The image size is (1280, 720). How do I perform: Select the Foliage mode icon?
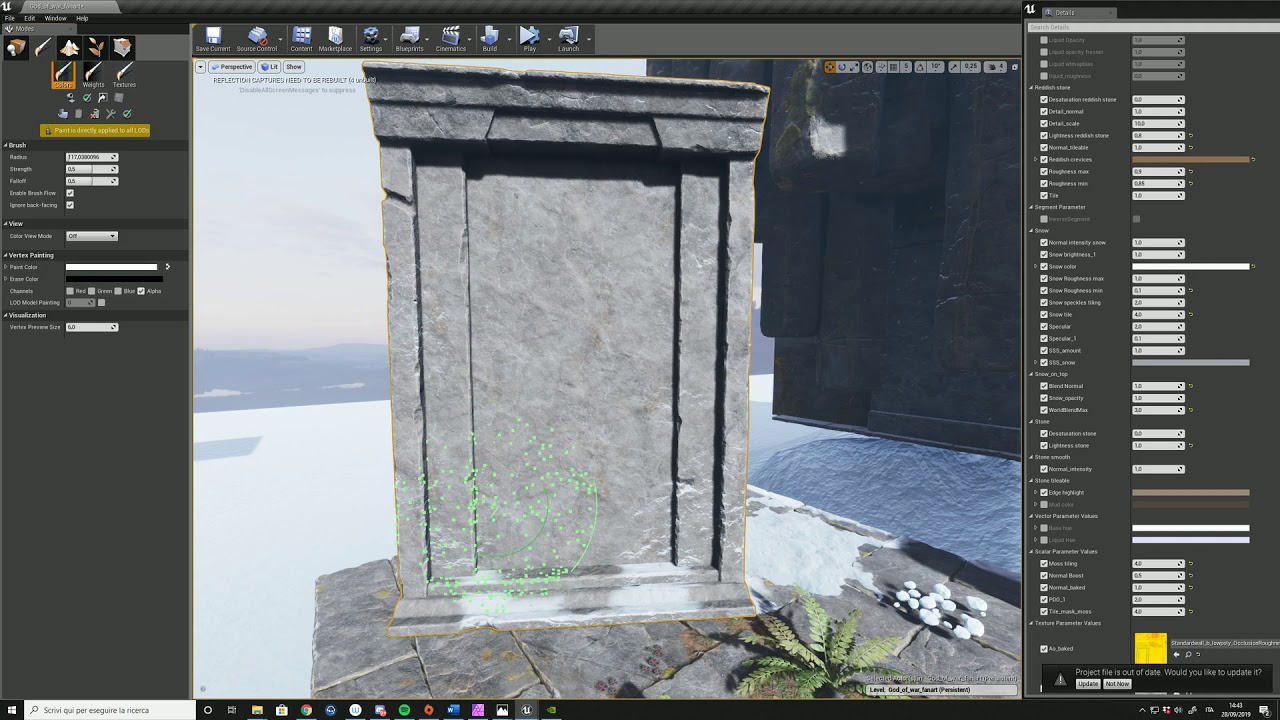tap(96, 48)
